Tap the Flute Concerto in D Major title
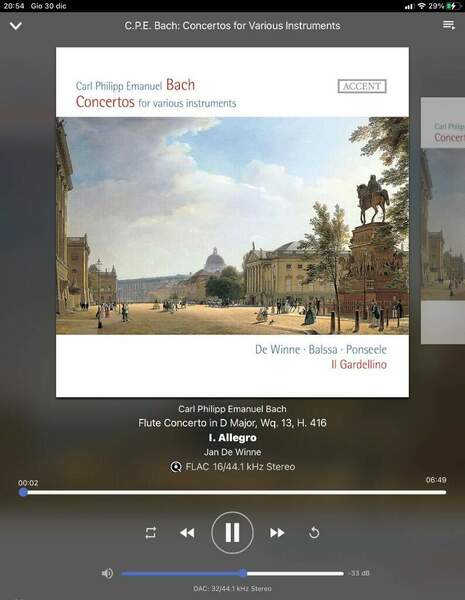465x600 pixels. (x=232, y=423)
